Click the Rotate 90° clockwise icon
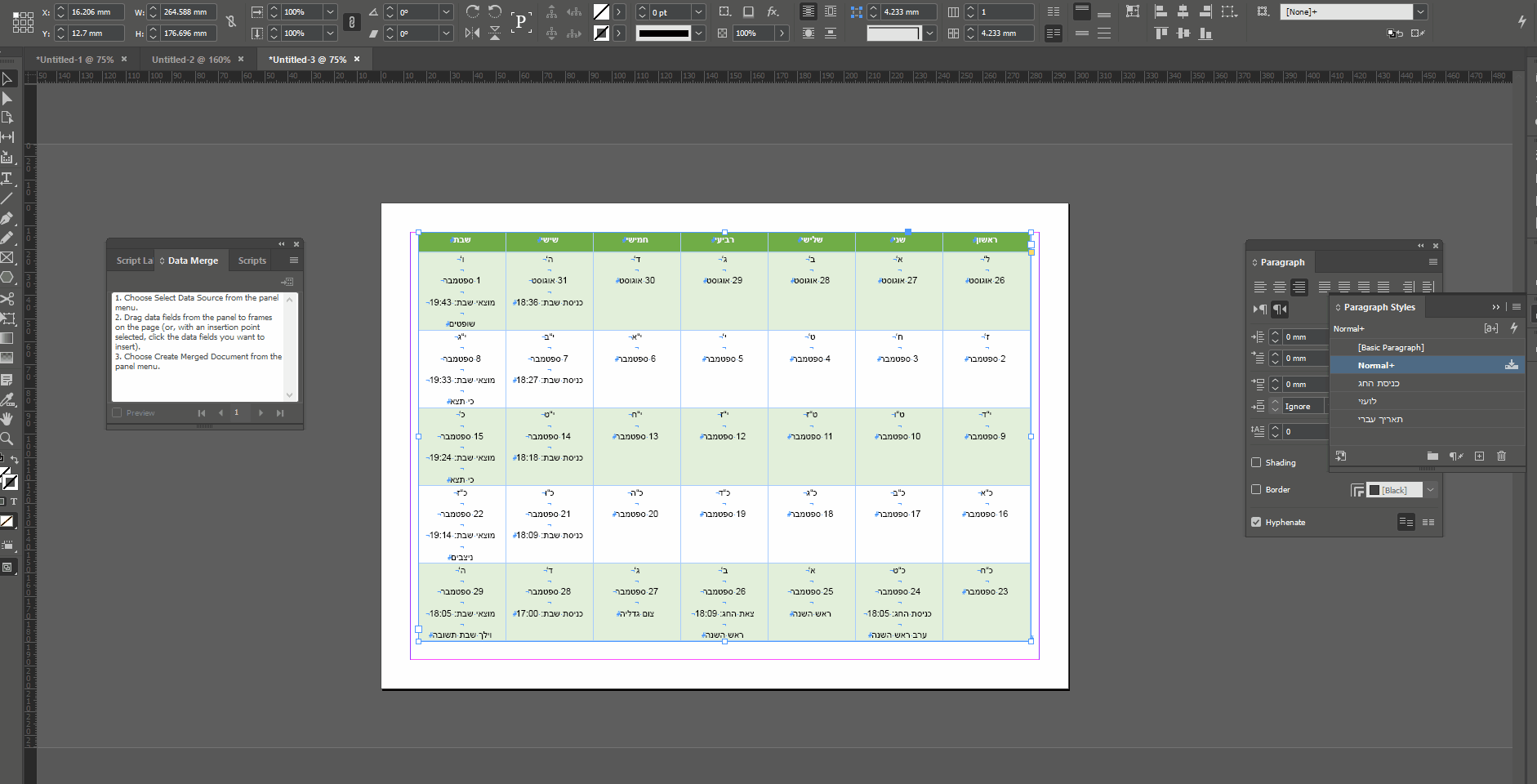The image size is (1537, 784). (x=473, y=11)
